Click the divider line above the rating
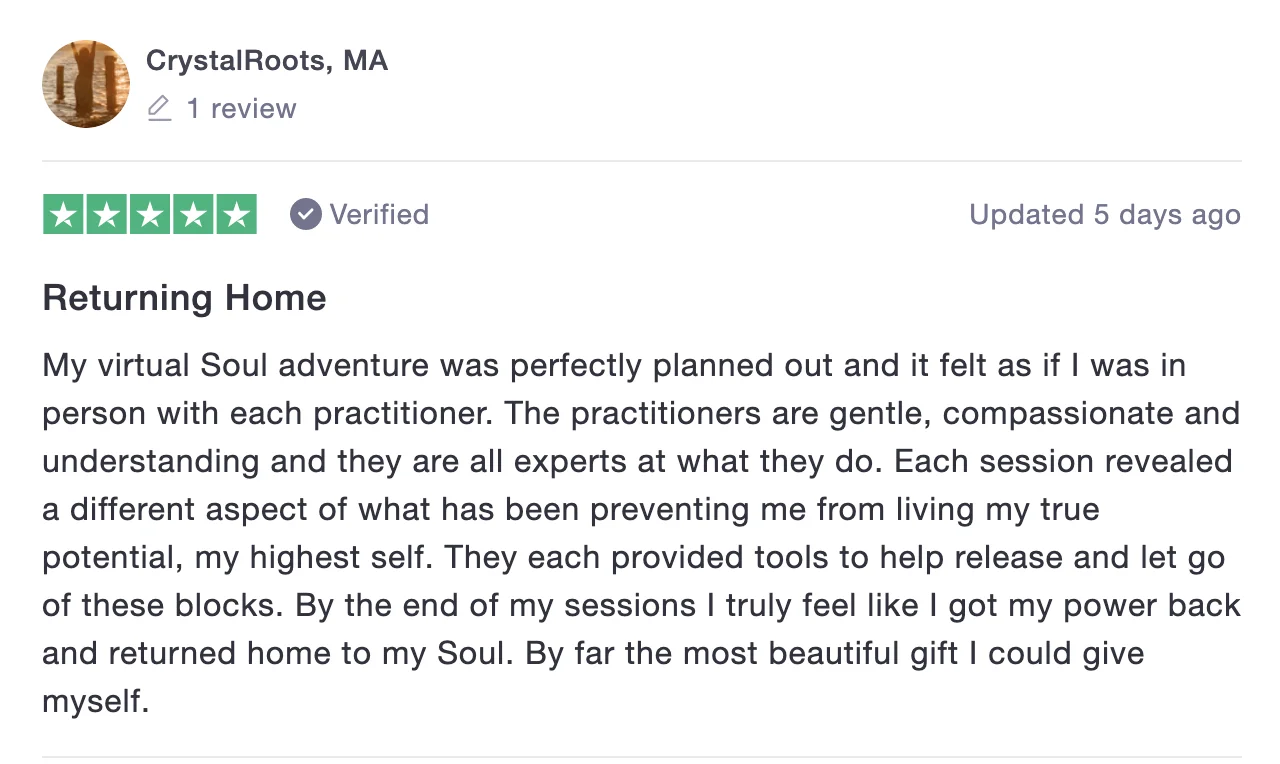The image size is (1280, 764). [640, 160]
